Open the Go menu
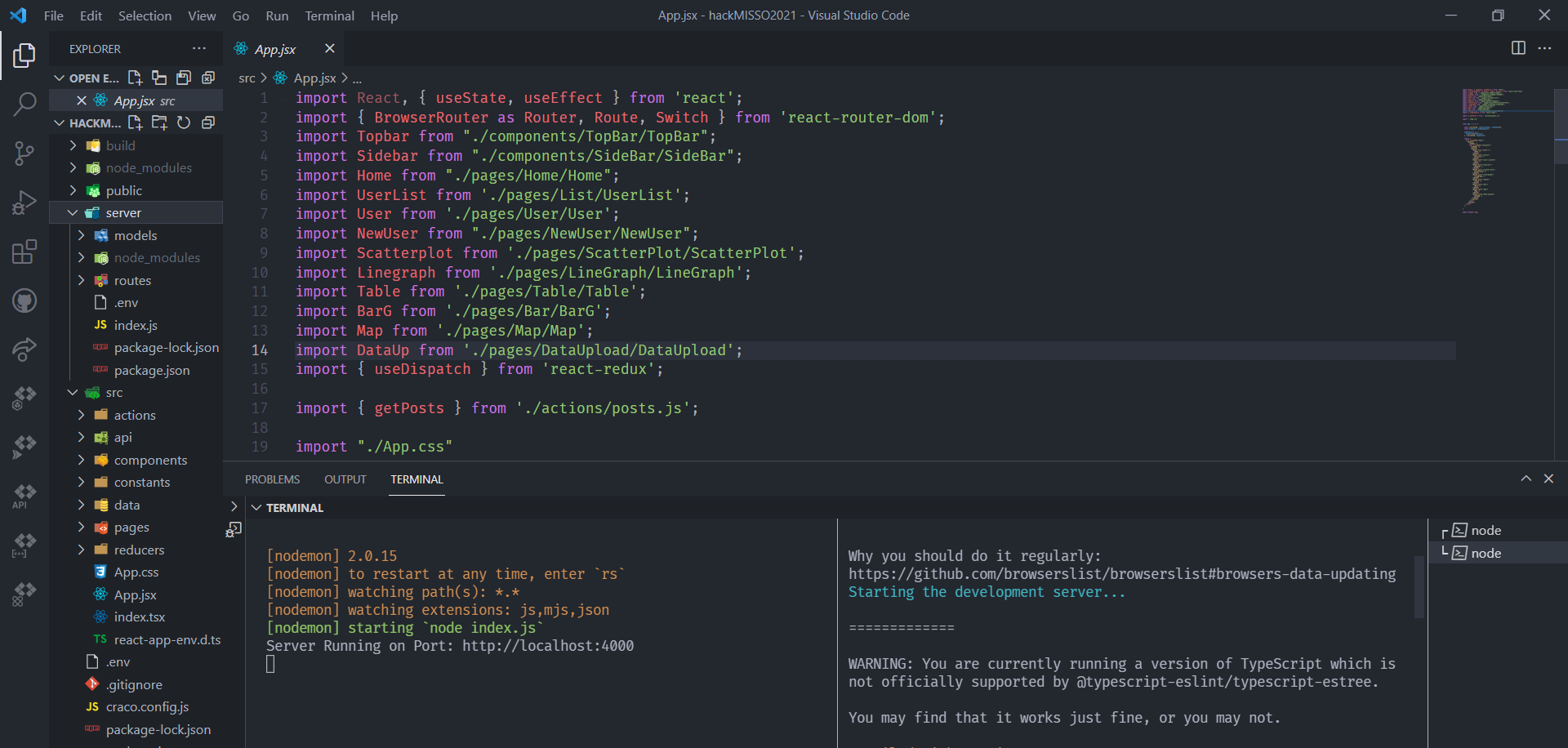The image size is (1568, 748). coord(241,16)
